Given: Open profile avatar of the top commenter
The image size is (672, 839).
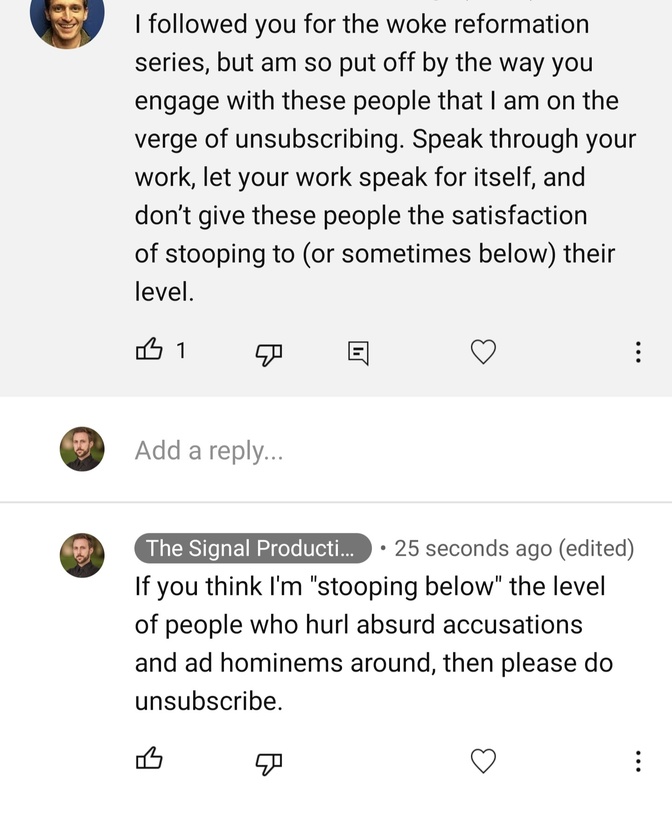Looking at the screenshot, I should (67, 21).
